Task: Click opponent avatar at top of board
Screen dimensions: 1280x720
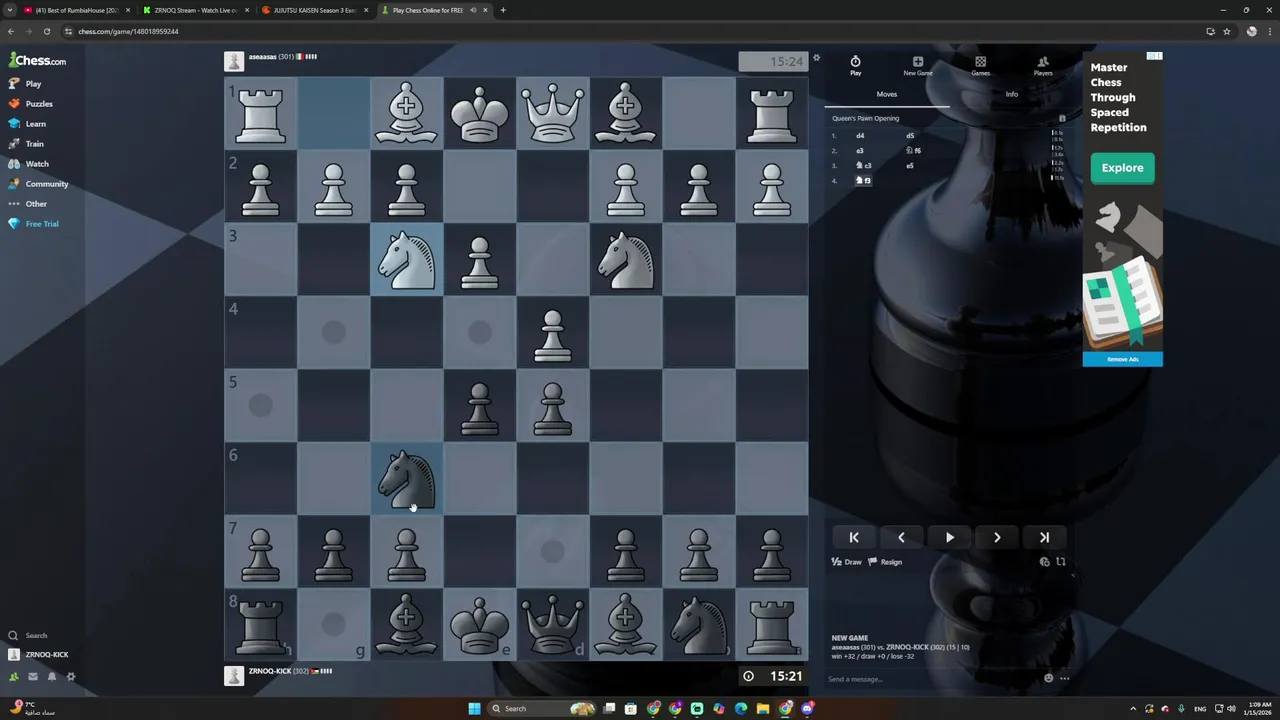Action: (234, 62)
